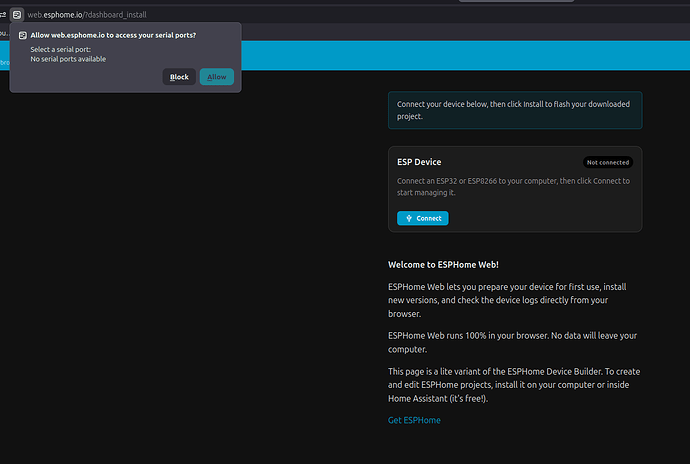Click the 'ESPHome Web runs 100% in your browser' paragraph
Screen dimensions: 690x464
pos(512,342)
